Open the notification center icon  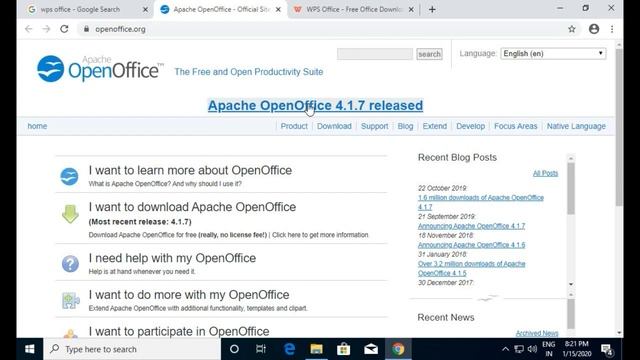pyautogui.click(x=607, y=349)
